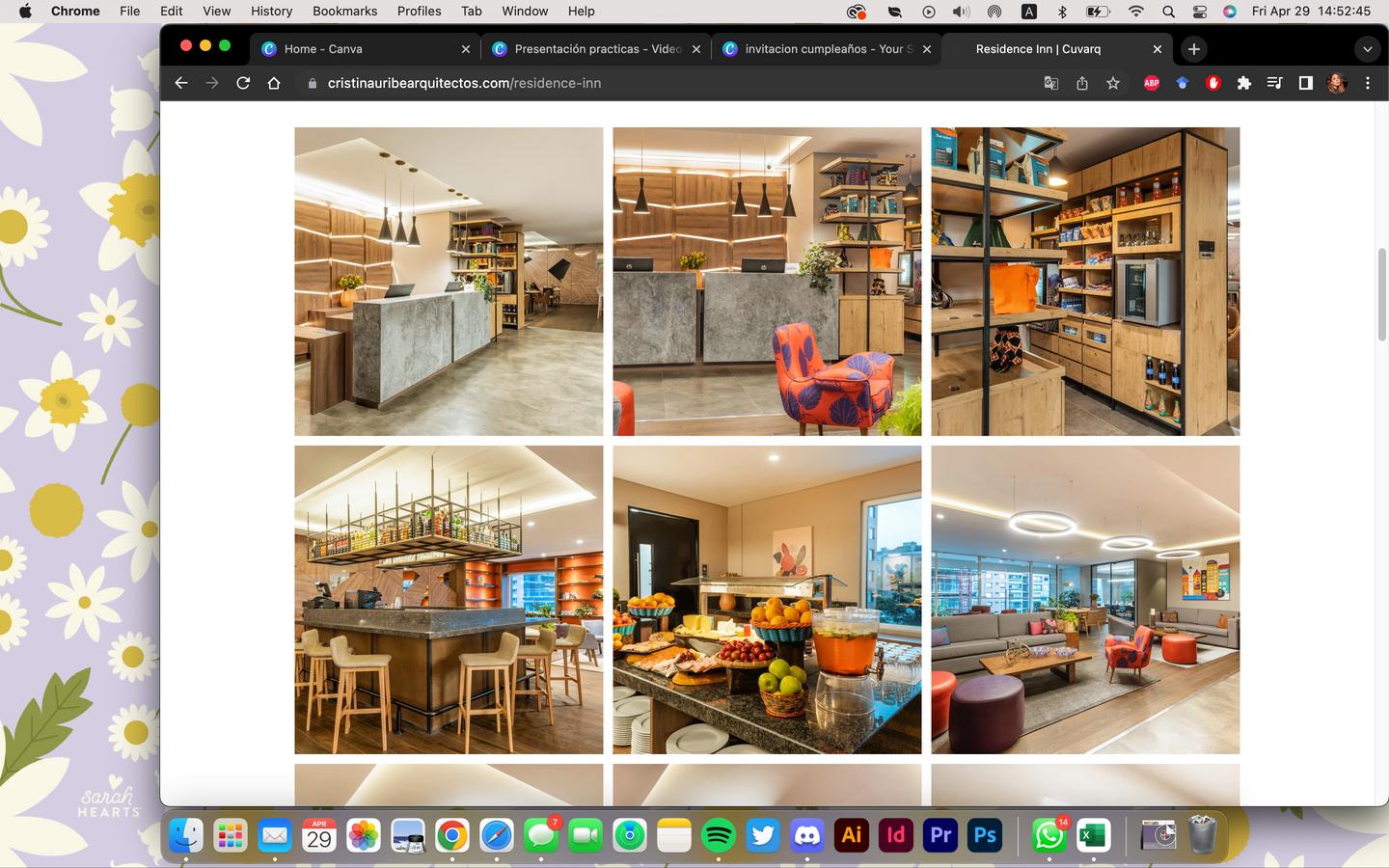Open the Chrome profile avatar
1389x868 pixels.
1336,83
